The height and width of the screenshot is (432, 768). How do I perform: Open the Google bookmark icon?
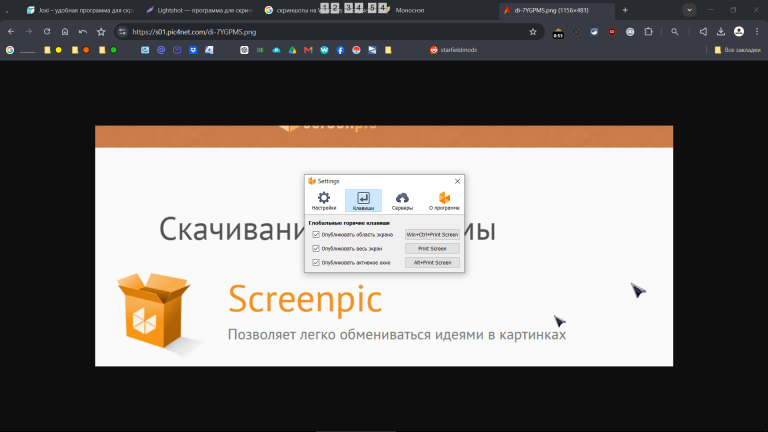[10, 50]
